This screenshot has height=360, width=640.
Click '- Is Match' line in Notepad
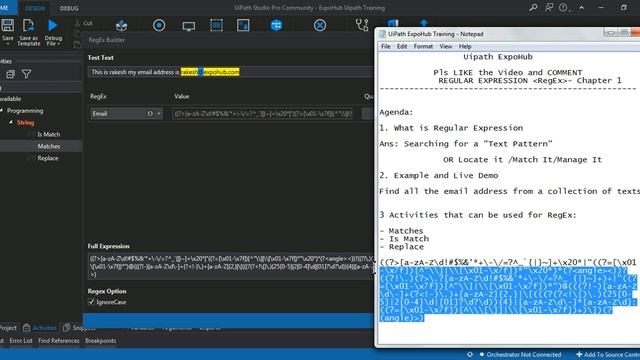point(404,239)
